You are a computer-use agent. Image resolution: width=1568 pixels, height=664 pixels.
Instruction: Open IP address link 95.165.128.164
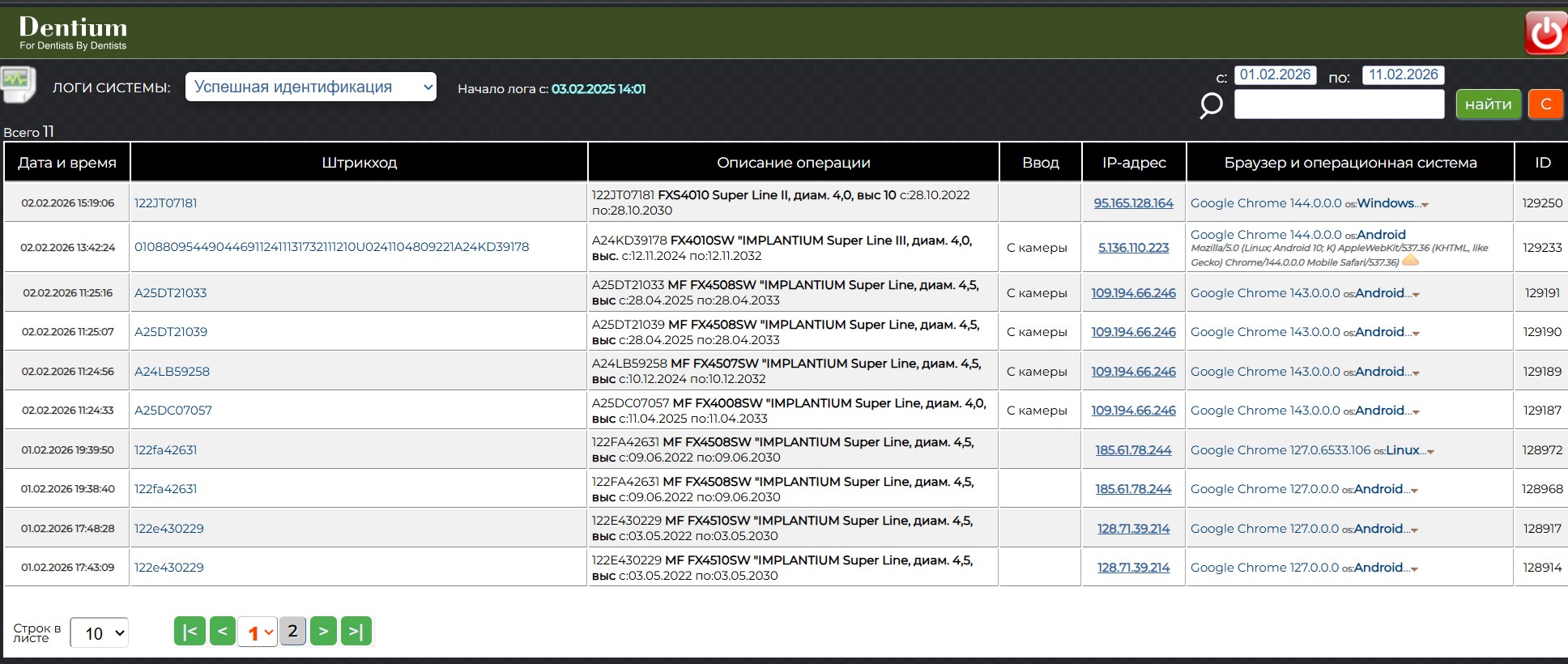1134,202
